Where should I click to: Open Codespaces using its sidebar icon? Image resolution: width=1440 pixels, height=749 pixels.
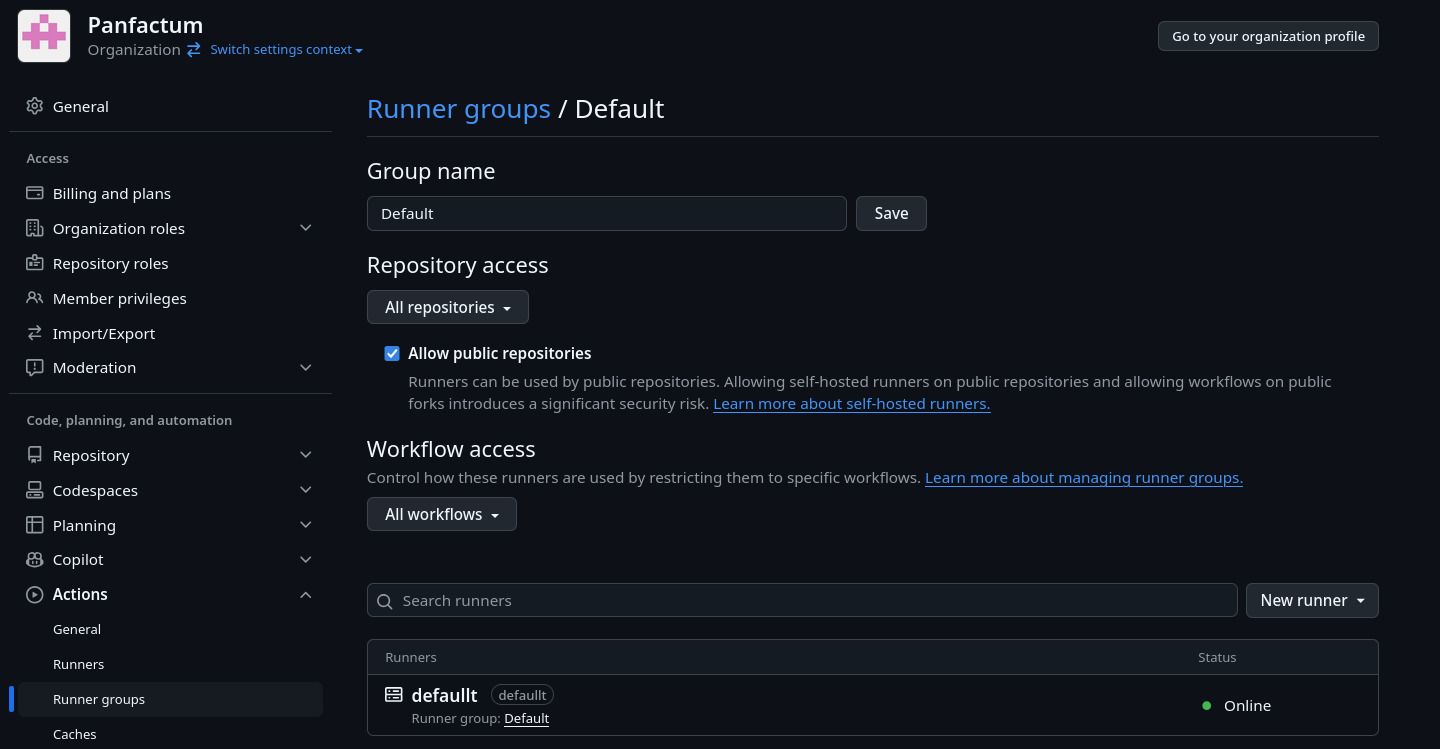click(35, 490)
